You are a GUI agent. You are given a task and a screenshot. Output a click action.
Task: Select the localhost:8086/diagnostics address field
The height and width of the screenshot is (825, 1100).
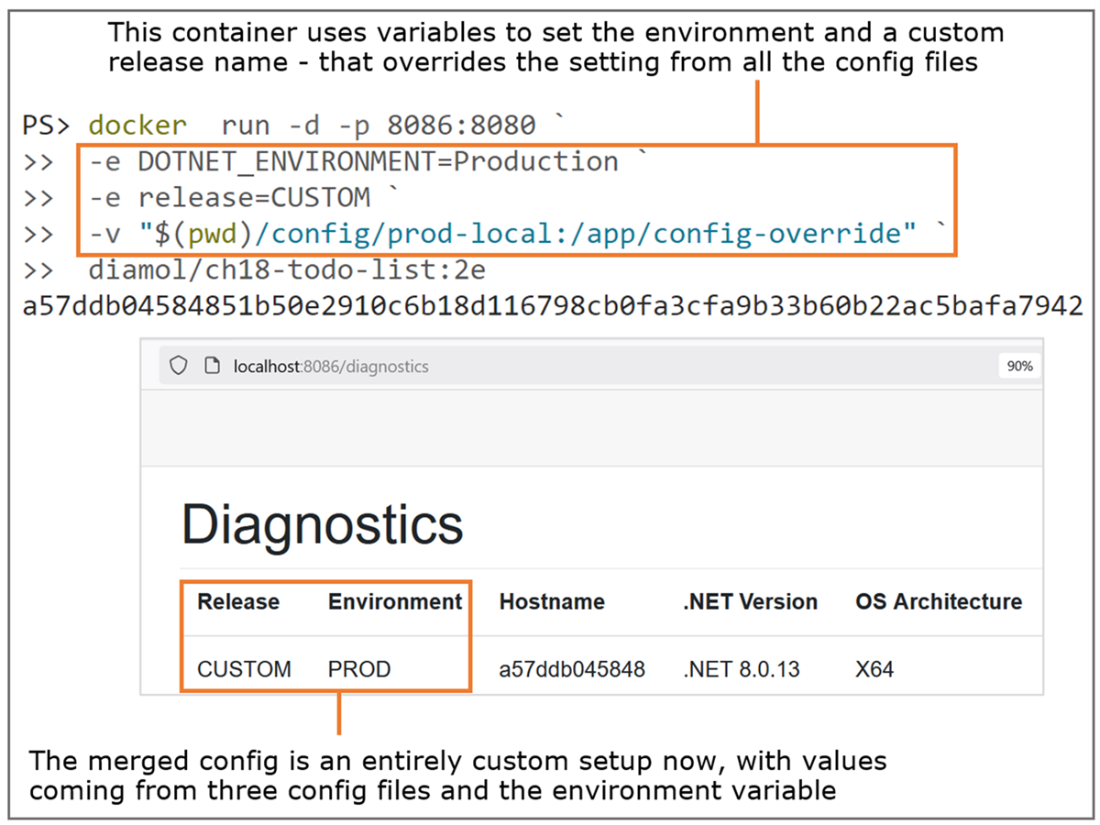[600, 365]
